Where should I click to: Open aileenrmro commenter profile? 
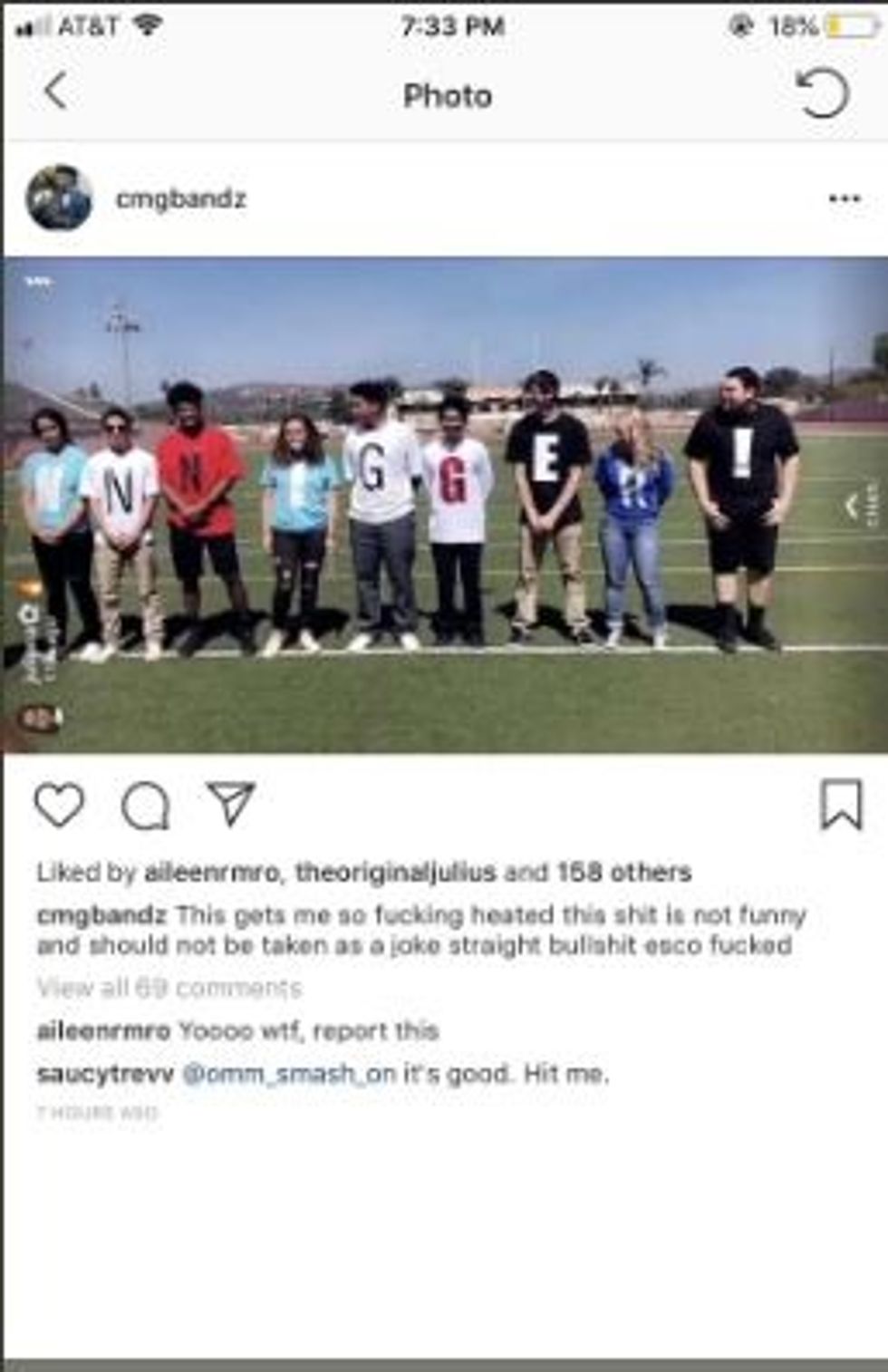[103, 1031]
